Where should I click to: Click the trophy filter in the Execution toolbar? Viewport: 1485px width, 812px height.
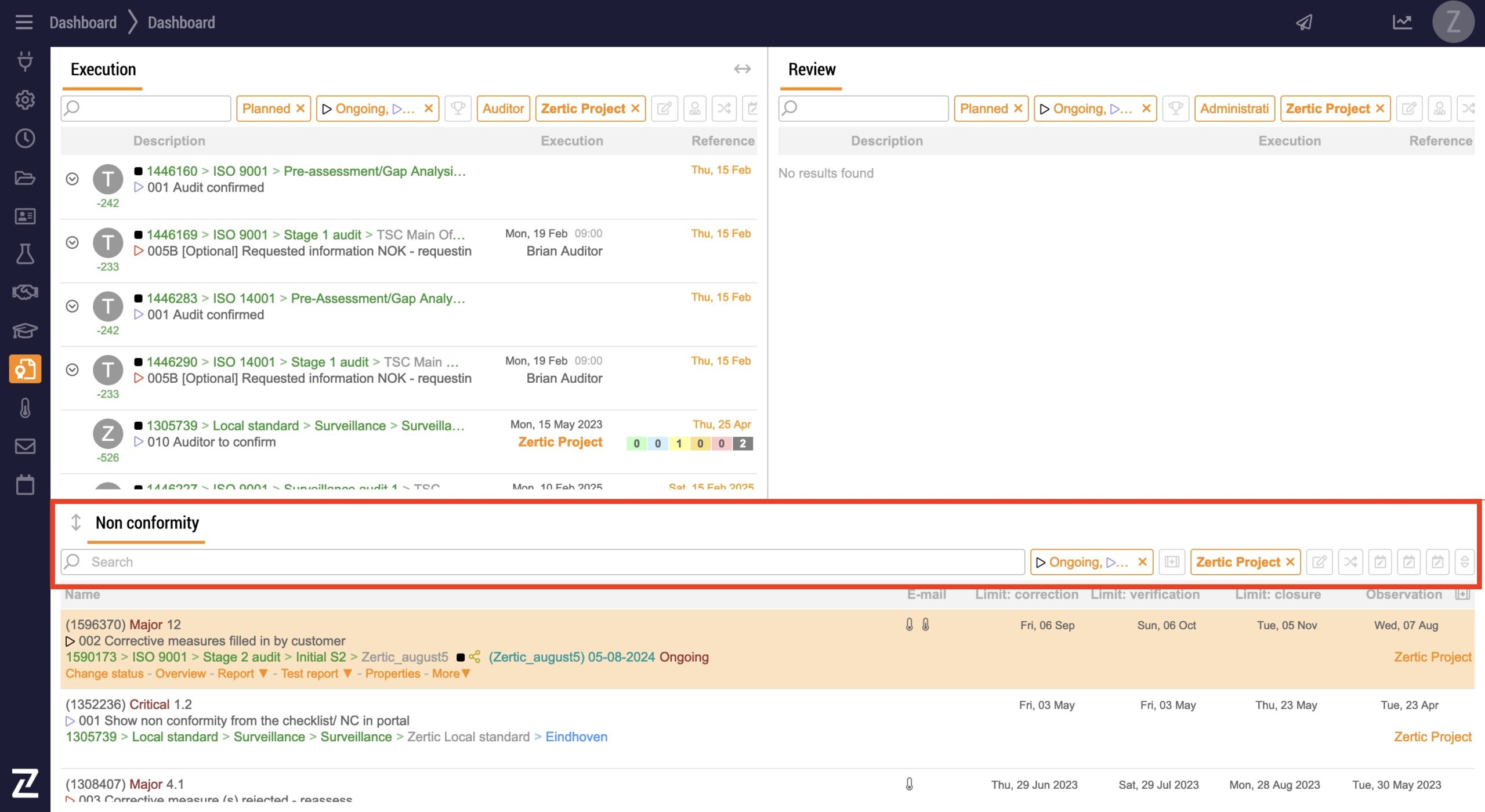458,108
